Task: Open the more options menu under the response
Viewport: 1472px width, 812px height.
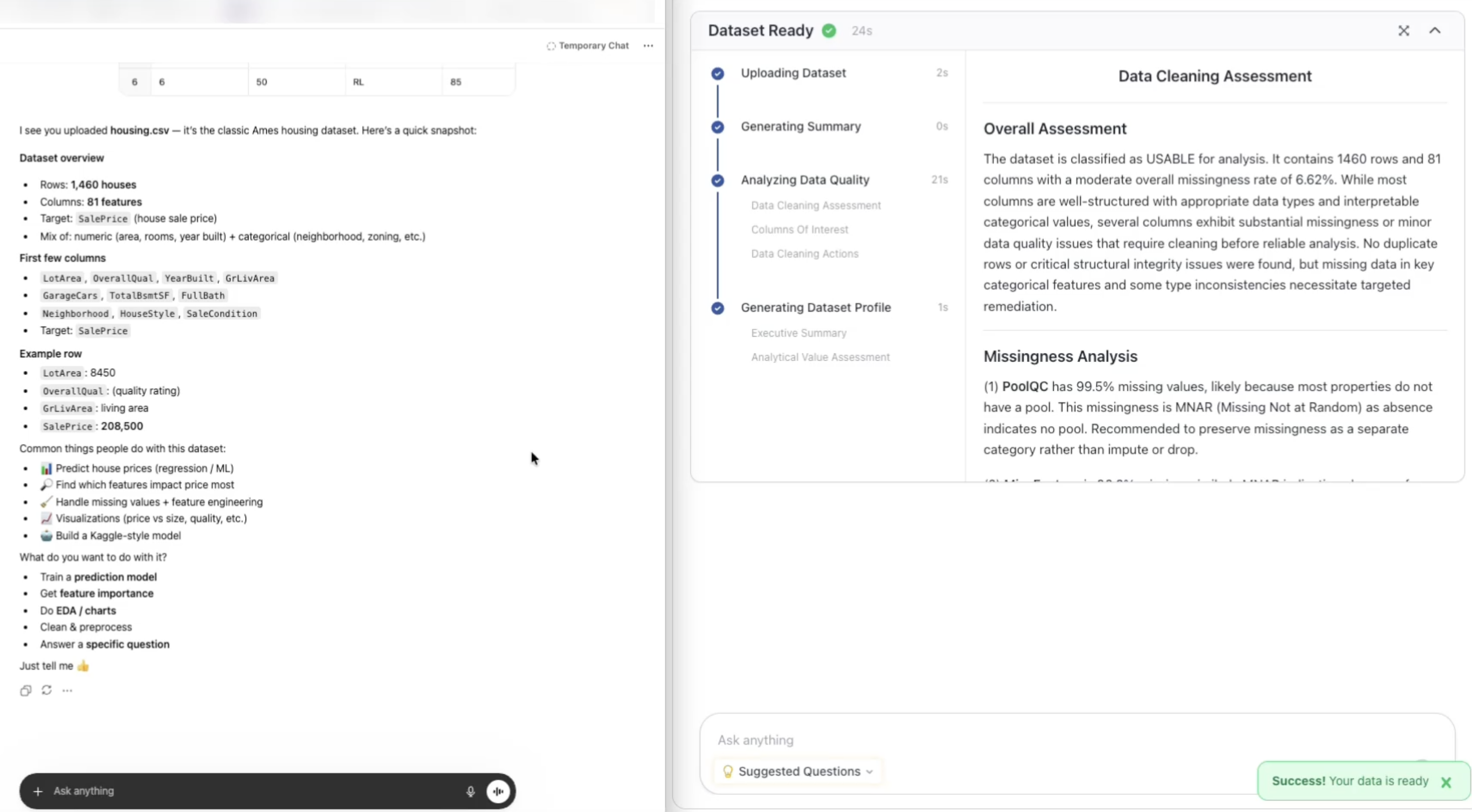Action: [67, 690]
